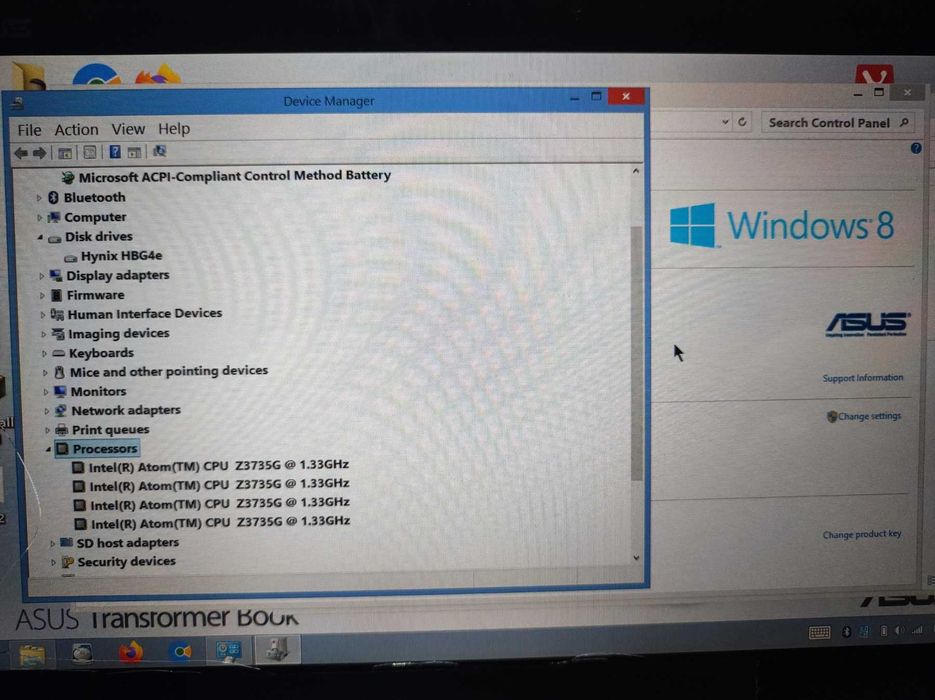The width and height of the screenshot is (935, 700).
Task: Expand the Monitors tree node
Action: 45,392
